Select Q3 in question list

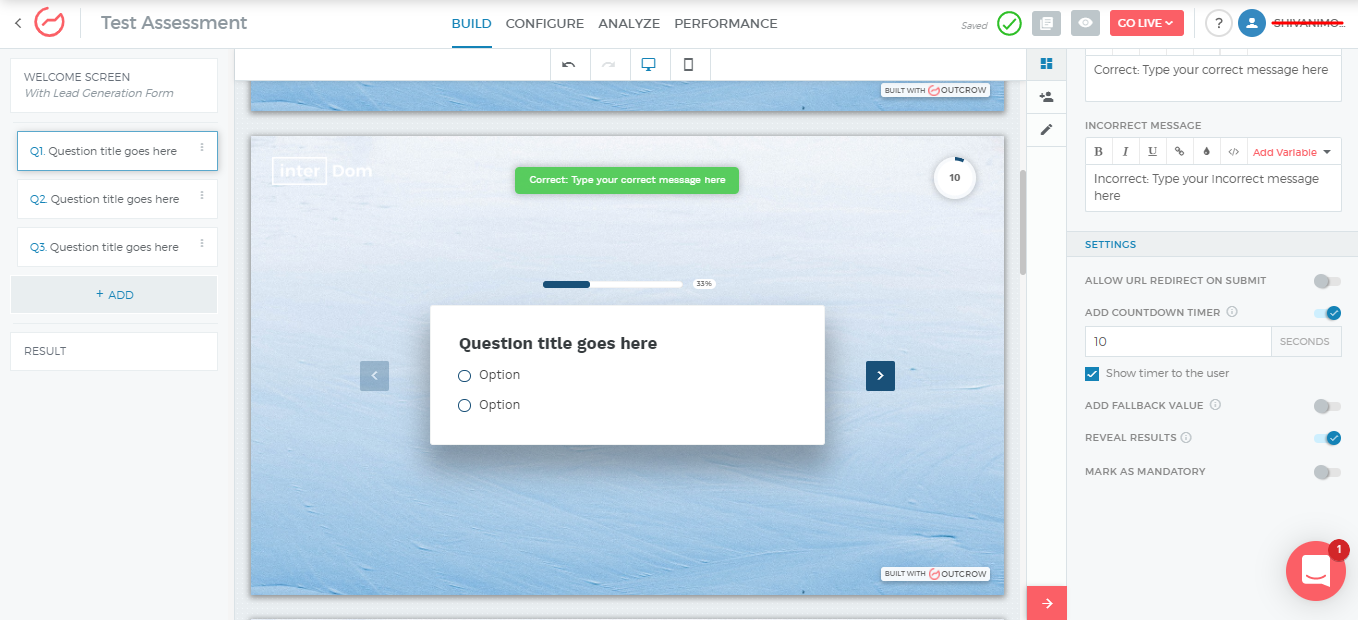(x=117, y=247)
